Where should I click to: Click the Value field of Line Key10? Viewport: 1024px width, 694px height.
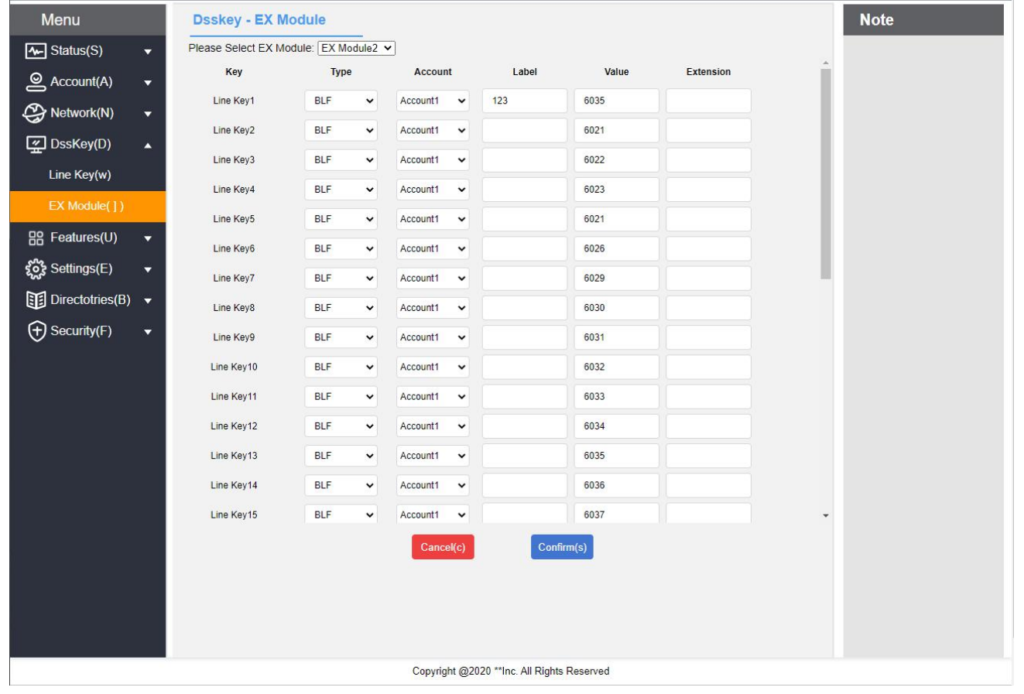[616, 367]
